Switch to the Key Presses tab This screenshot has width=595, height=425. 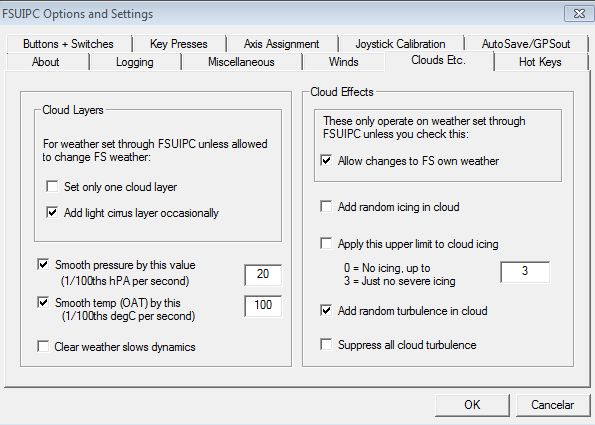tap(179, 44)
